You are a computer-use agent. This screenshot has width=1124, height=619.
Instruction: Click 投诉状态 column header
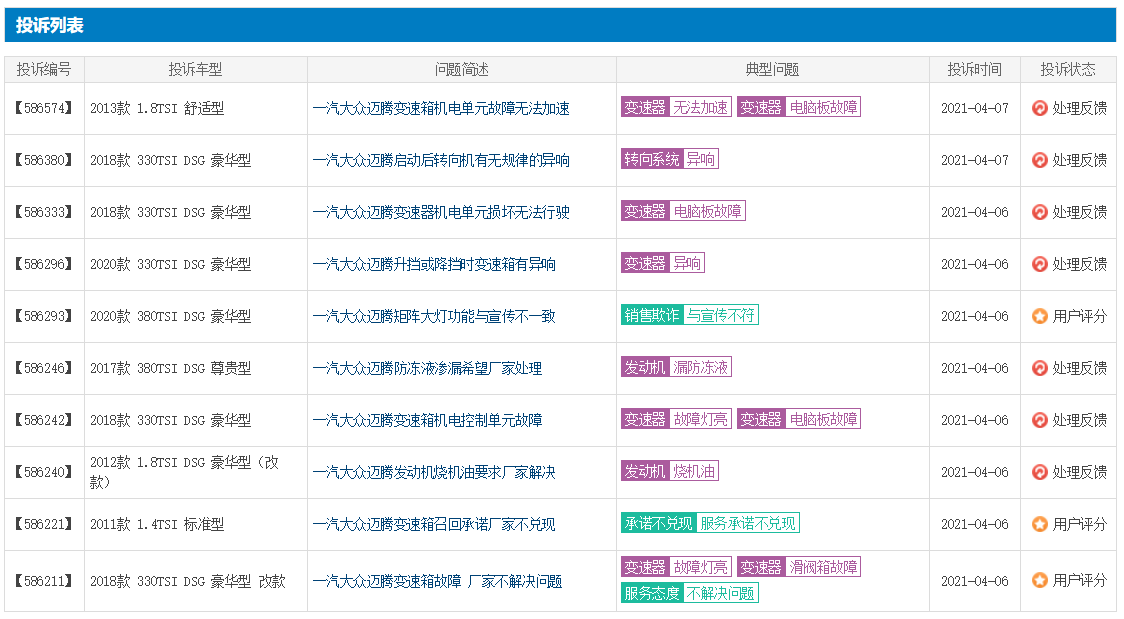(x=1068, y=69)
